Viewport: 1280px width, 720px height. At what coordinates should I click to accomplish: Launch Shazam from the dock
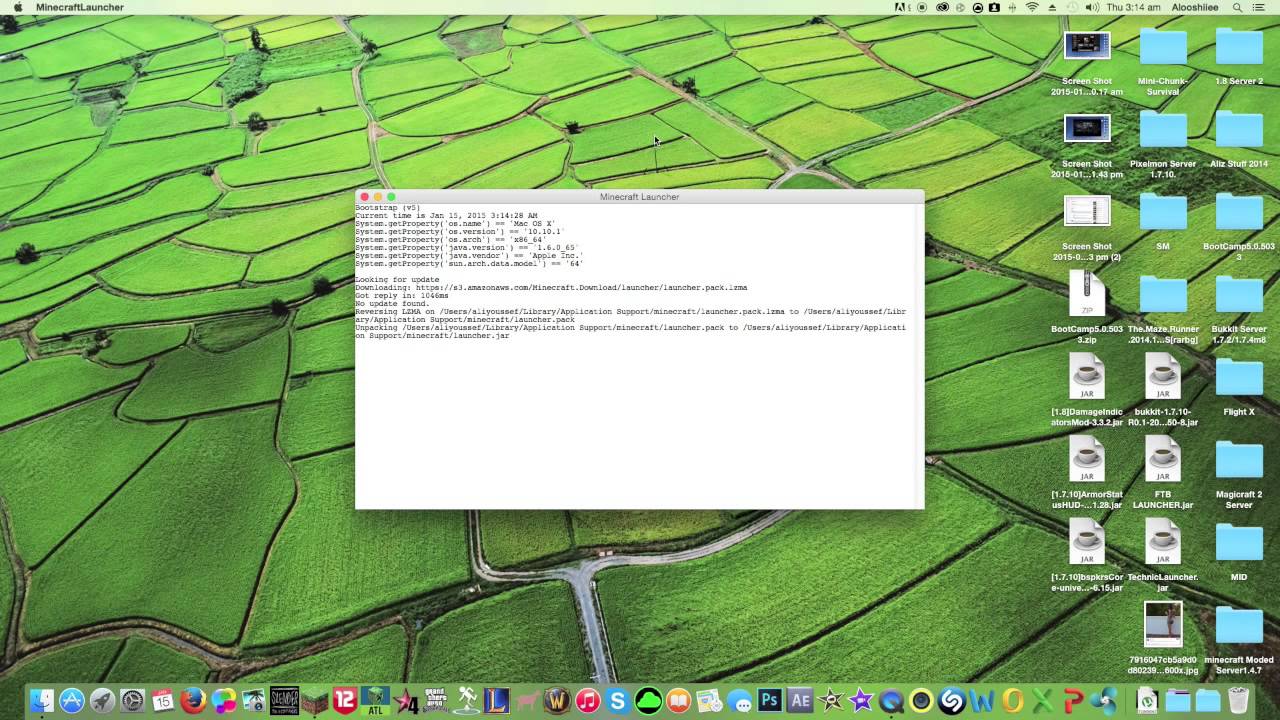click(x=951, y=701)
